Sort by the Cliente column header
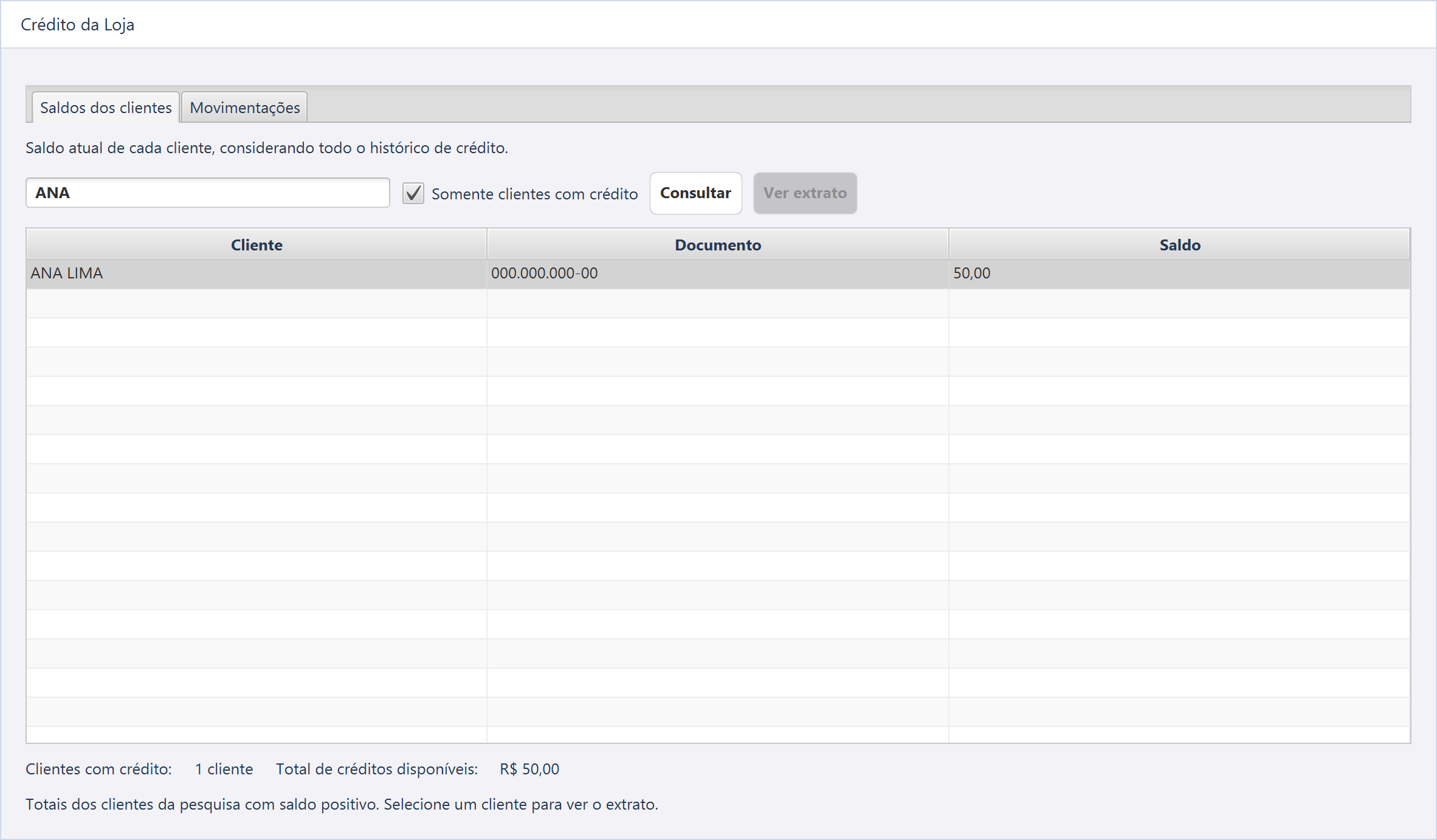This screenshot has width=1437, height=840. coord(257,244)
